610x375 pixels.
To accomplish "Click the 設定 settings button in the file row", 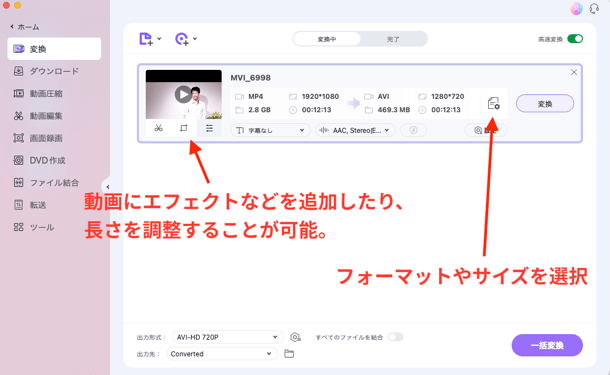I will 486,130.
